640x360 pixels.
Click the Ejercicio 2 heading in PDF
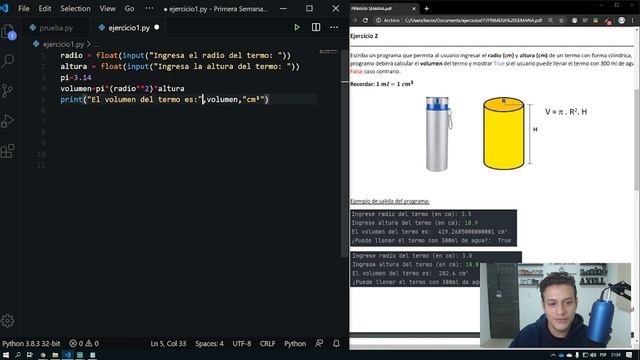pos(364,36)
